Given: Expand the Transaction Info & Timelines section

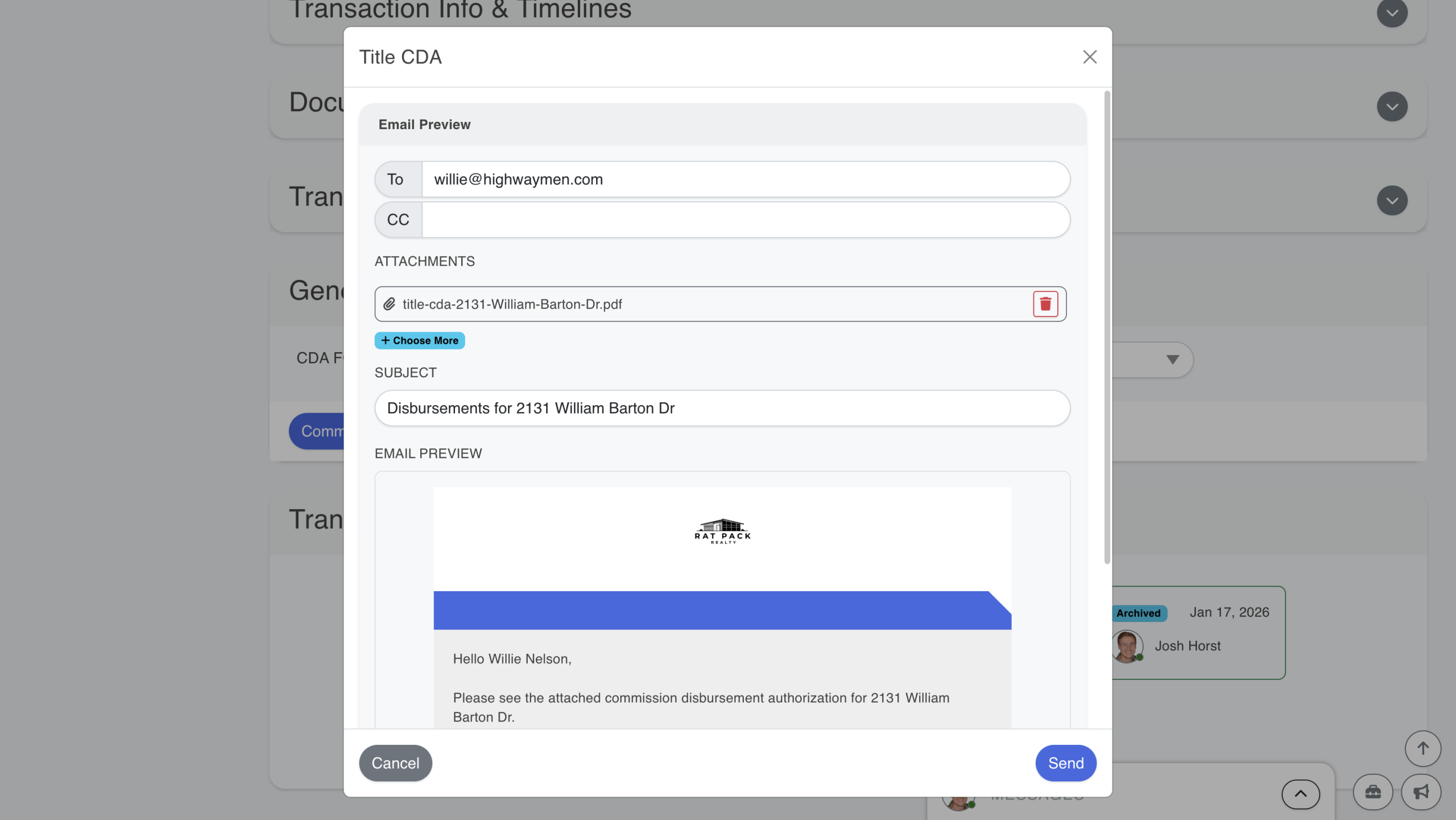Looking at the screenshot, I should (x=1392, y=13).
